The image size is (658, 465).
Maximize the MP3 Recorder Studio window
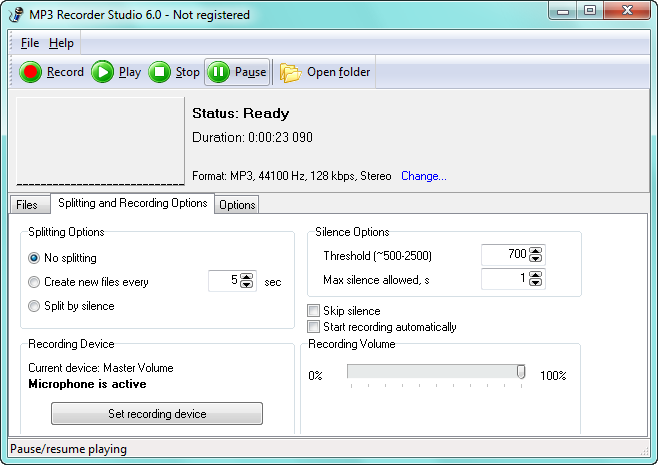point(590,10)
